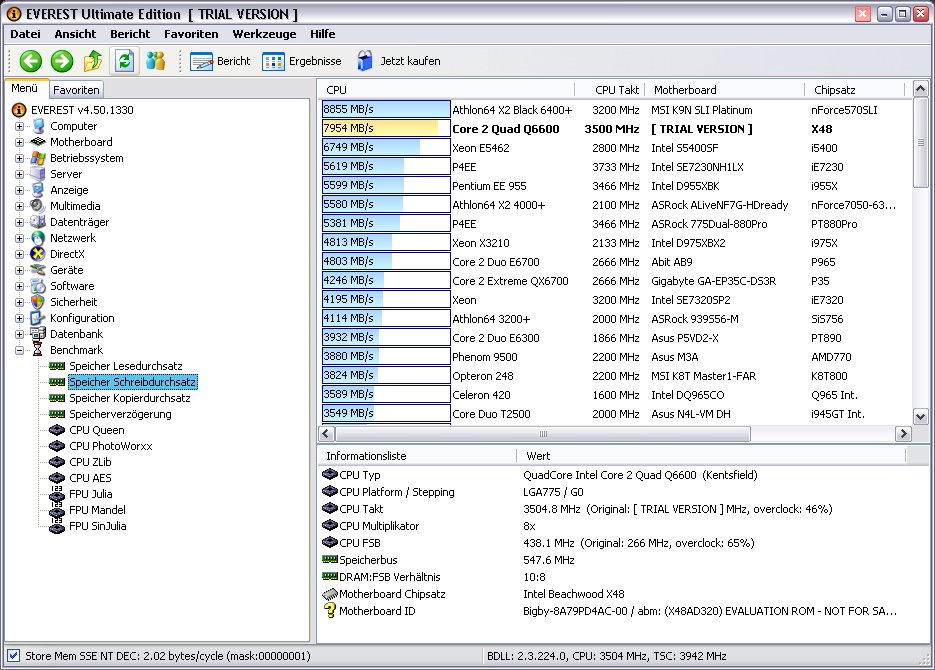Viewport: 935px width, 670px height.
Task: Open Ergebnisse from the toolbar
Action: [x=302, y=61]
